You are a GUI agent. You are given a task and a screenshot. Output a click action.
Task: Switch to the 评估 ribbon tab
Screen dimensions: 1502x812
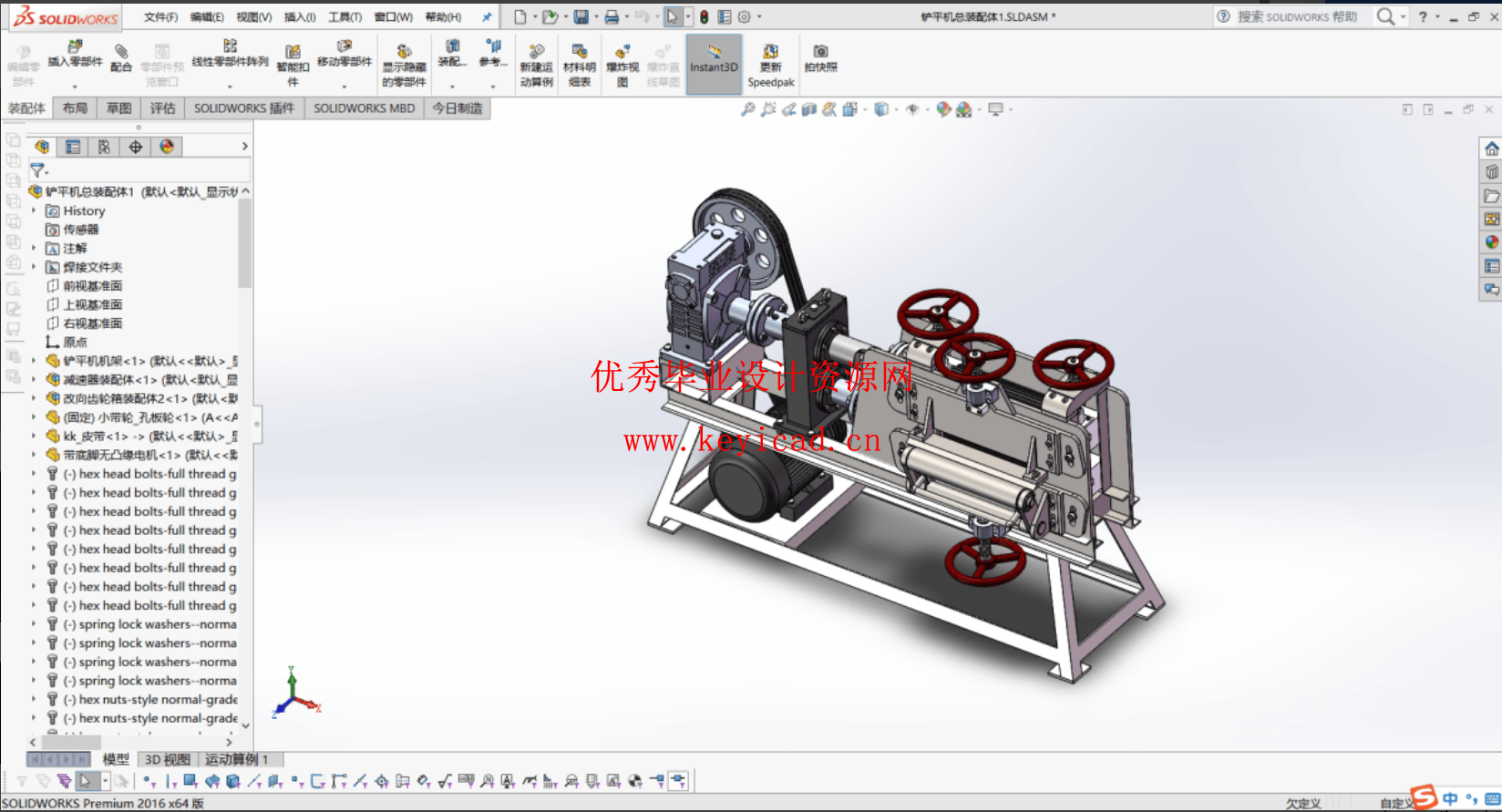(x=163, y=108)
